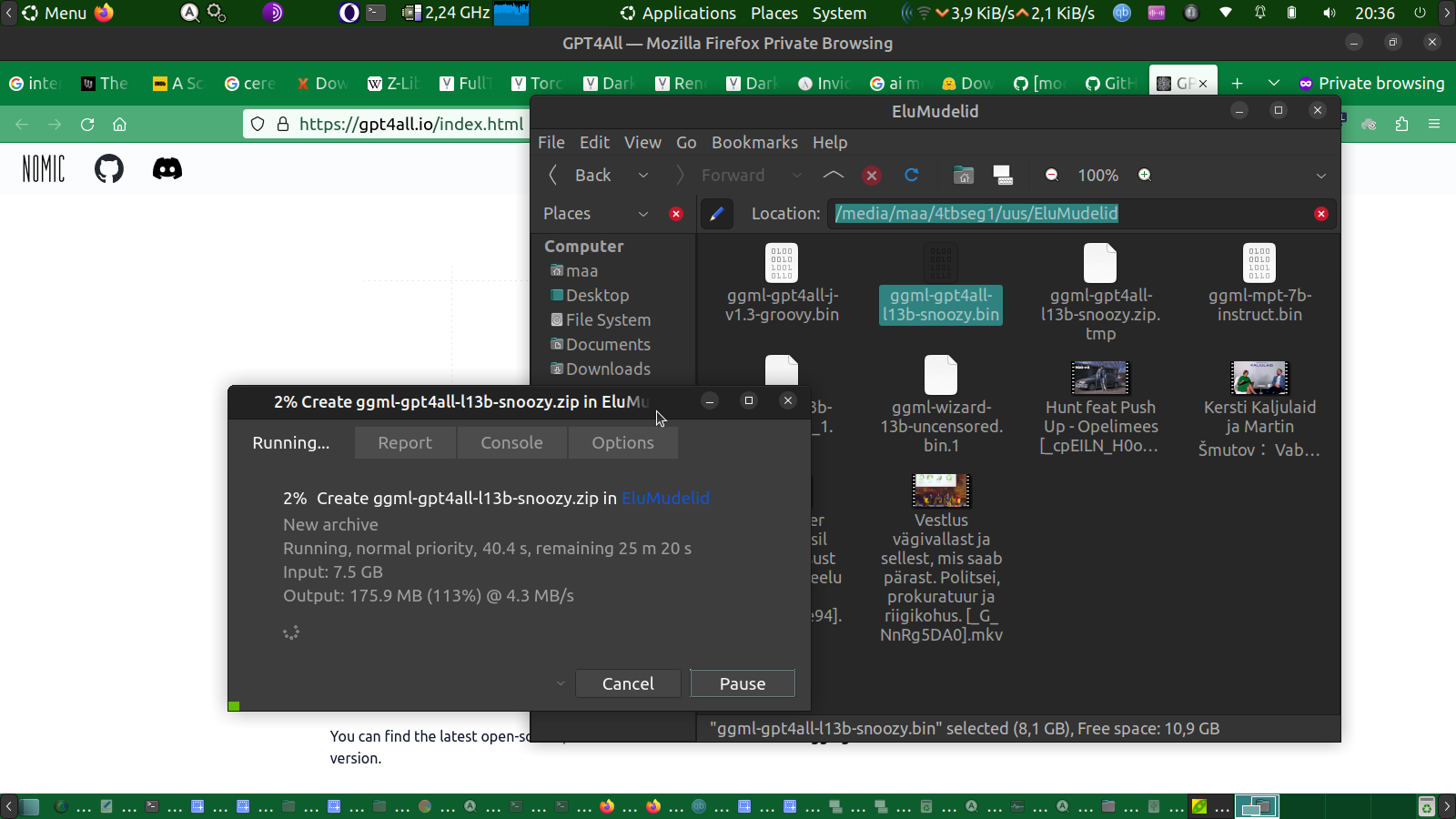The height and width of the screenshot is (819, 1456).
Task: Switch to the Console tab
Action: [511, 442]
